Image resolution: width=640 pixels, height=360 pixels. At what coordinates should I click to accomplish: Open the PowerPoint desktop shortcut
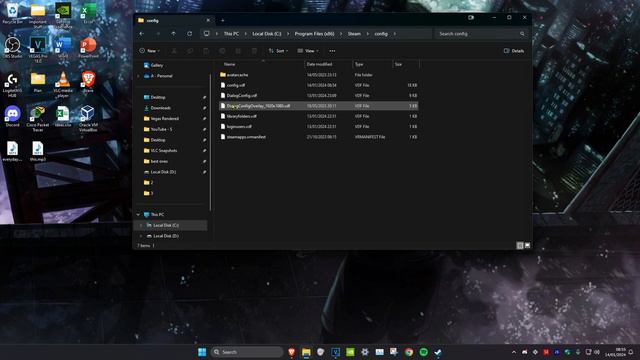[89, 47]
